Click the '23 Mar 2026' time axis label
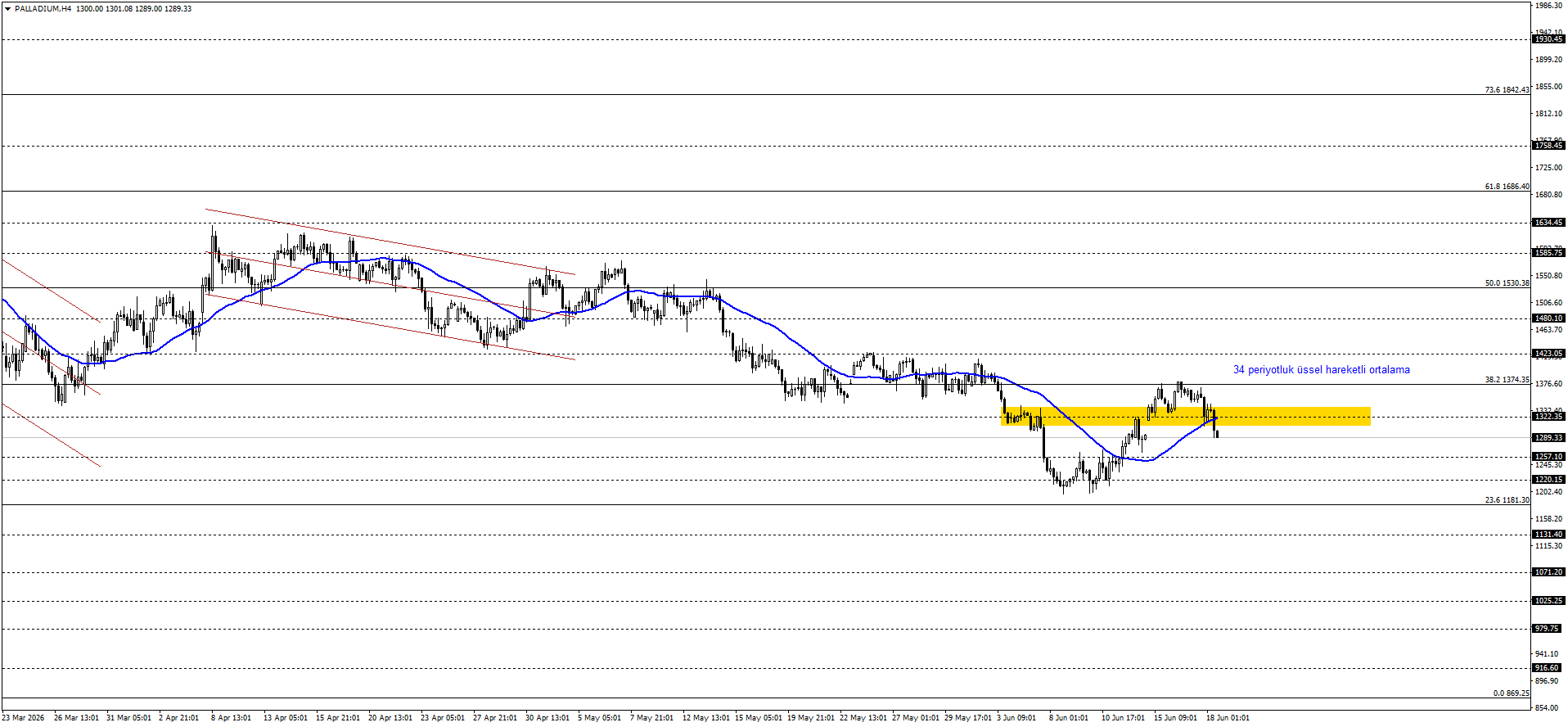 click(23, 718)
